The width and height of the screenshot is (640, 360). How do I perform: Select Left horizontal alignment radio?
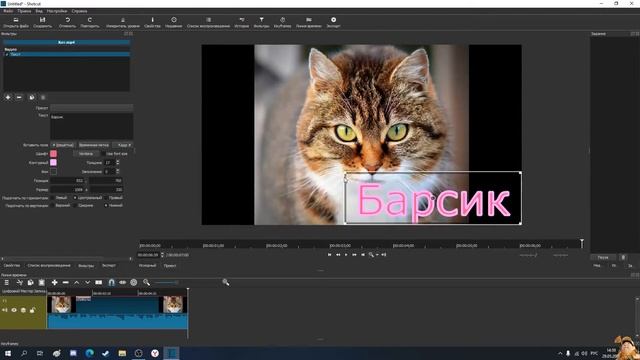click(53, 198)
